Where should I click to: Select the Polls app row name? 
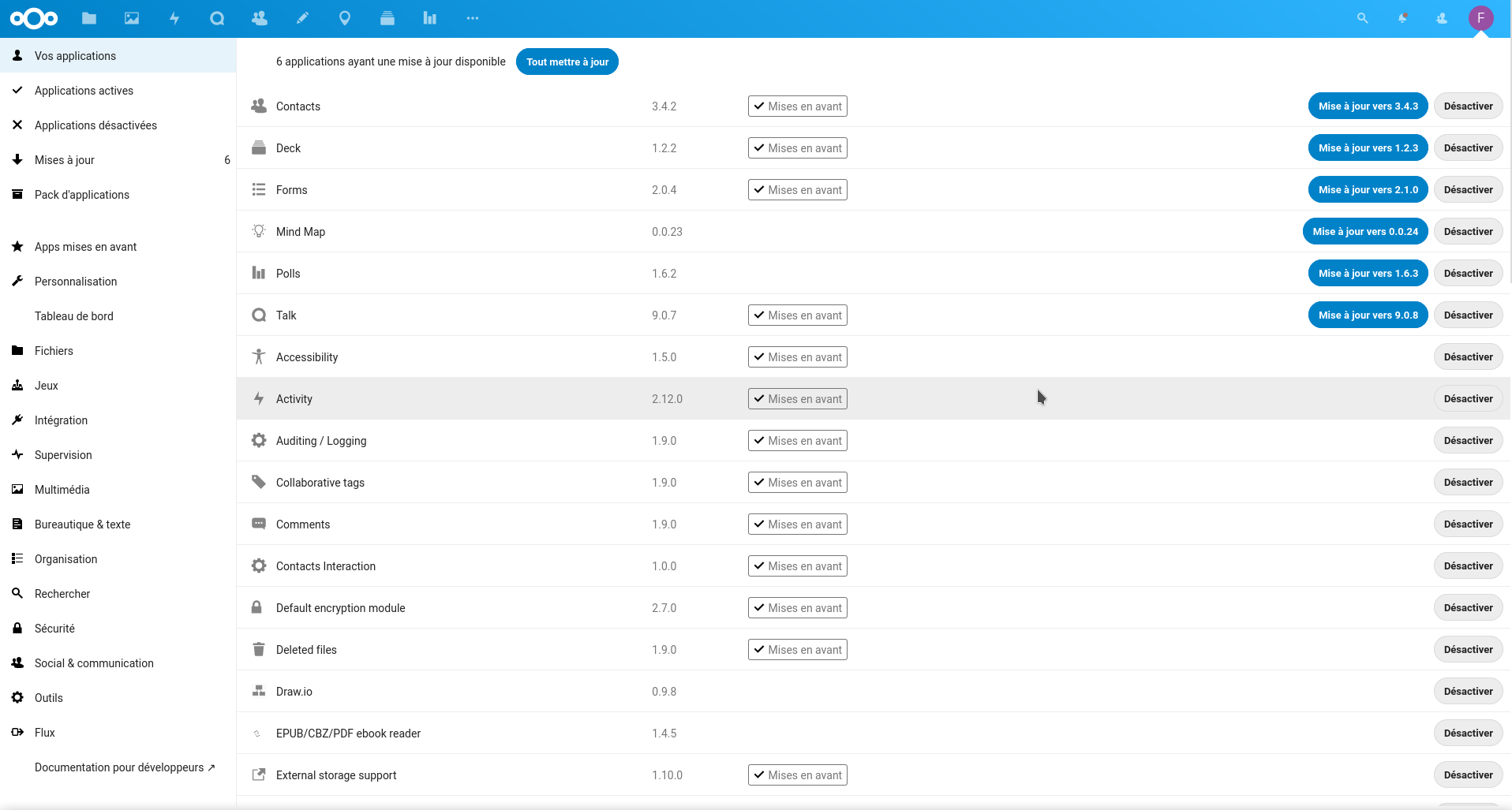click(x=288, y=273)
